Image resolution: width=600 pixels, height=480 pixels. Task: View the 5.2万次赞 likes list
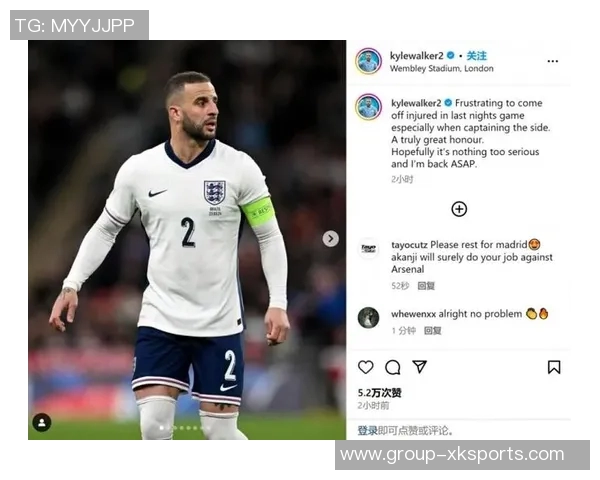pos(379,393)
